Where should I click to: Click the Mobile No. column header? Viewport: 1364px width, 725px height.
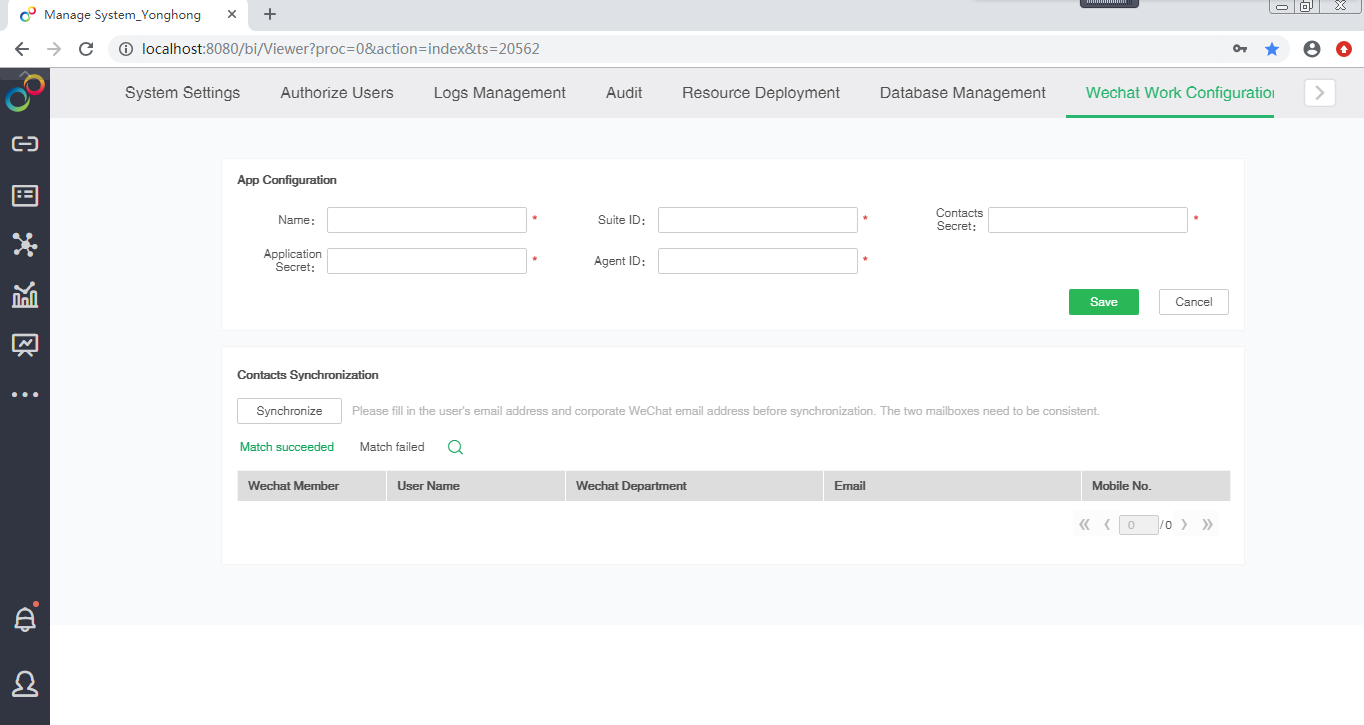1156,486
